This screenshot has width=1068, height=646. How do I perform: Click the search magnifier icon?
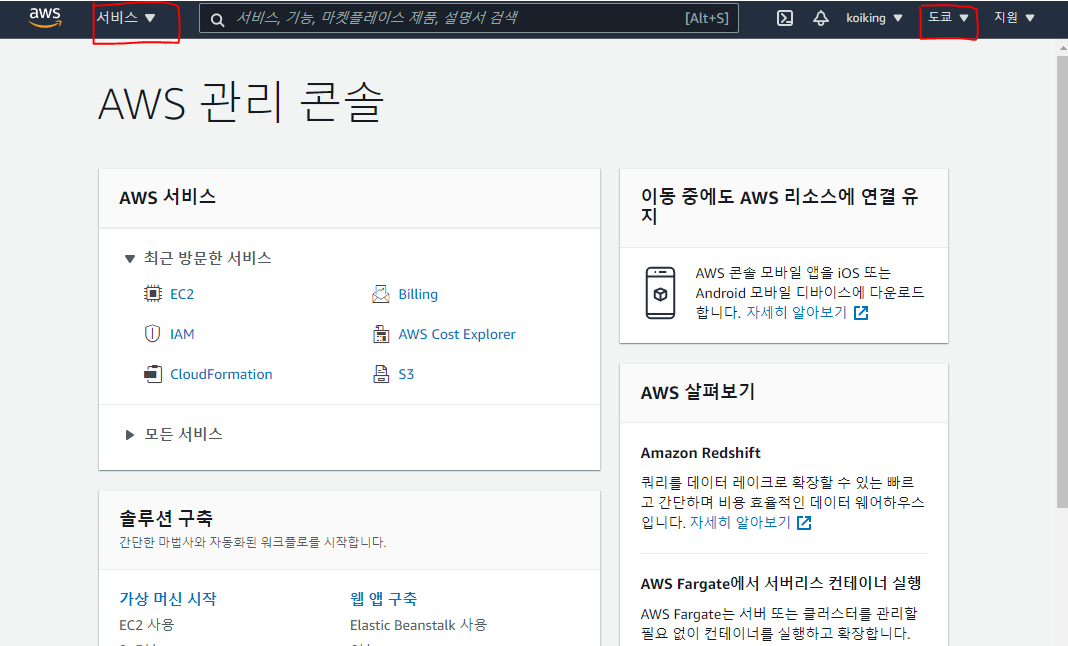pyautogui.click(x=217, y=20)
